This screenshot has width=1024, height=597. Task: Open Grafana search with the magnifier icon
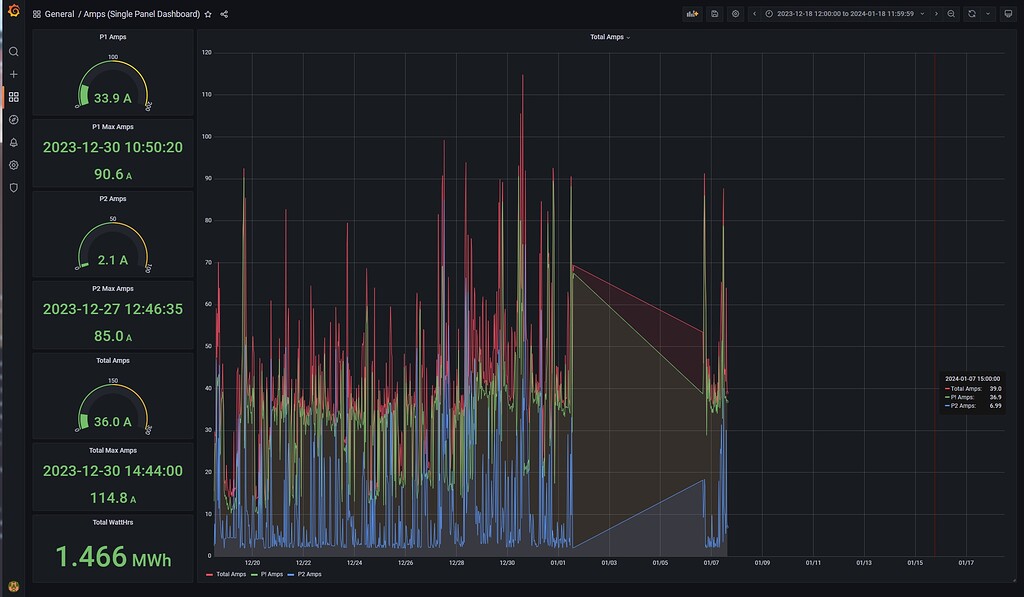pyautogui.click(x=13, y=51)
